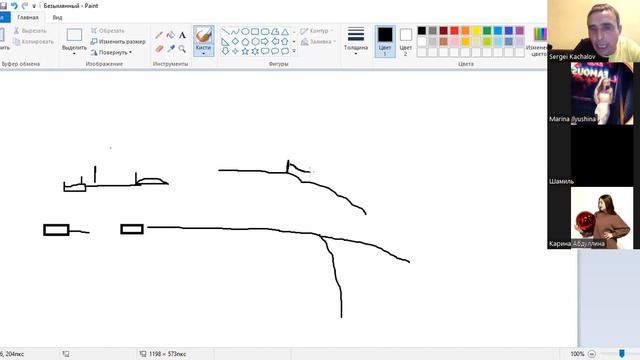Choose the Down arrow shape
The width and height of the screenshot is (640, 360).
click(225, 51)
